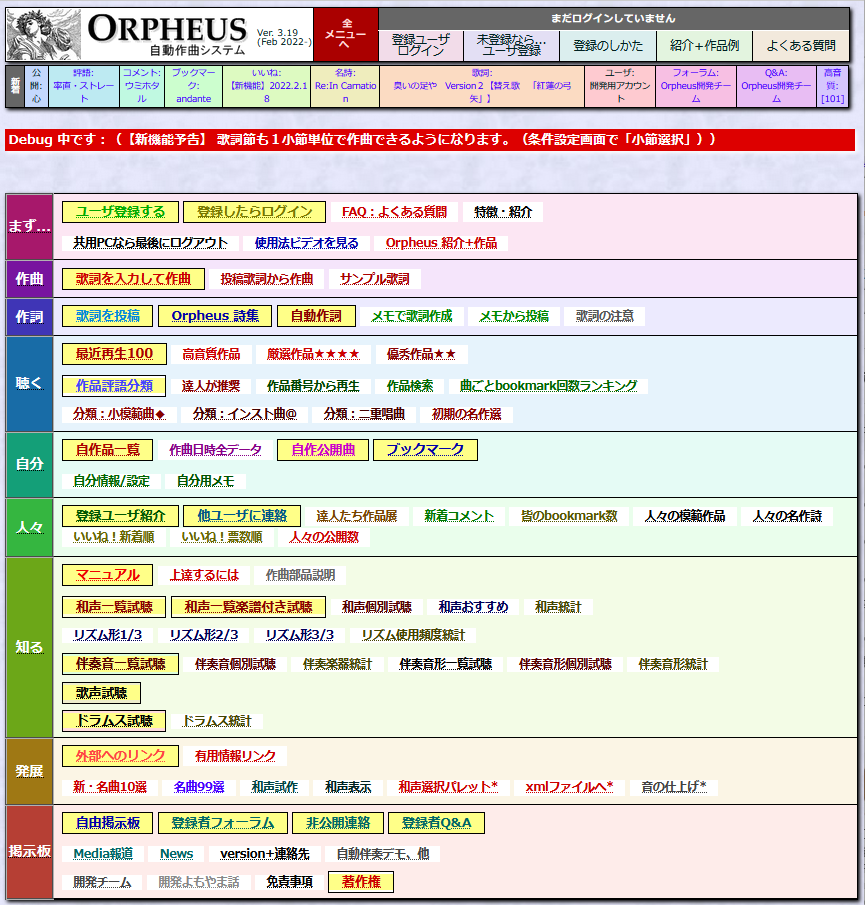This screenshot has height=905, width=865.
Task: Open the 紹介+作品例 tab
Action: pyautogui.click(x=704, y=45)
